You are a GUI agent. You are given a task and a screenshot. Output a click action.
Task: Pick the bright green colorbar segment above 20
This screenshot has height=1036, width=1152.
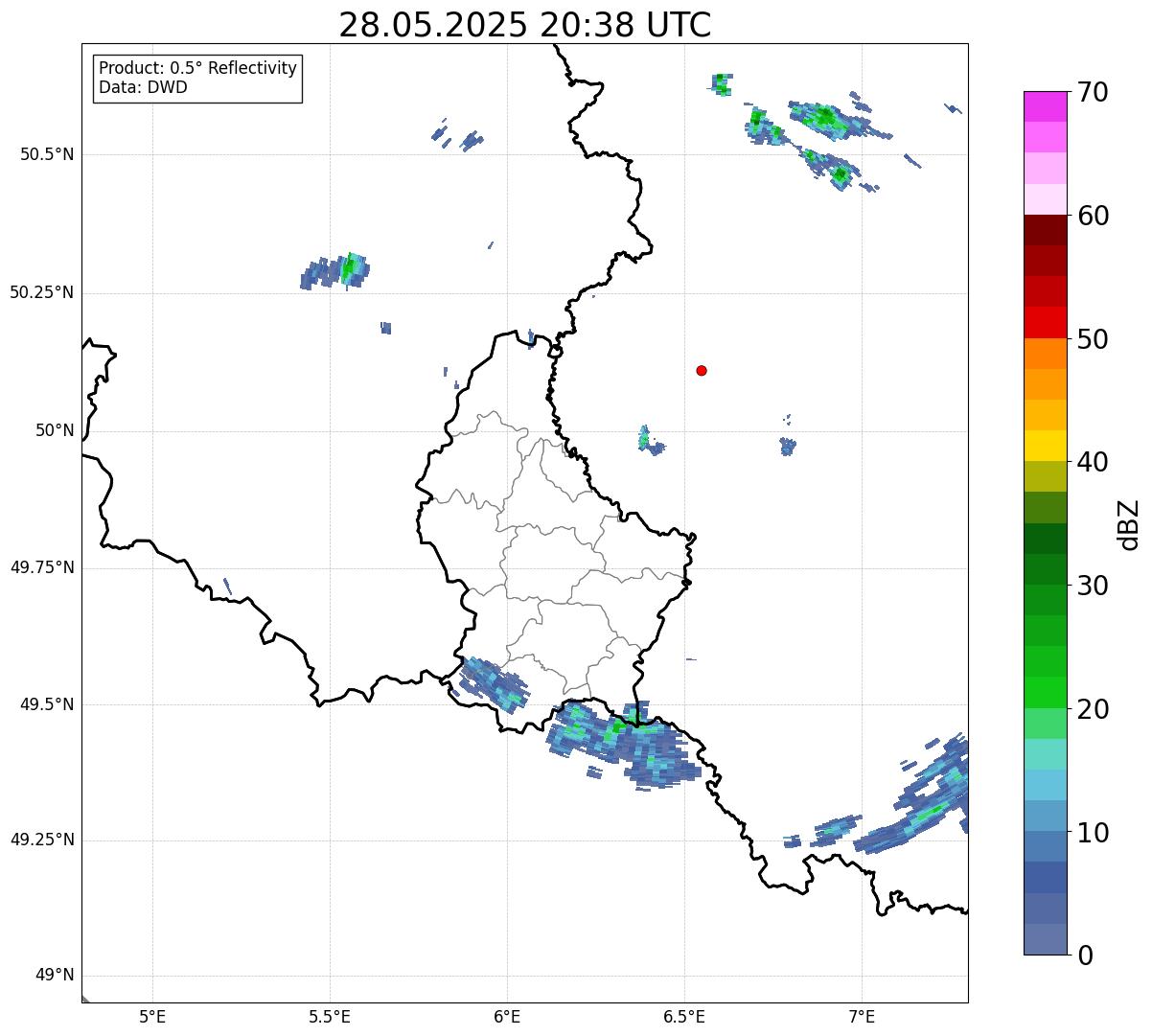[x=1046, y=693]
